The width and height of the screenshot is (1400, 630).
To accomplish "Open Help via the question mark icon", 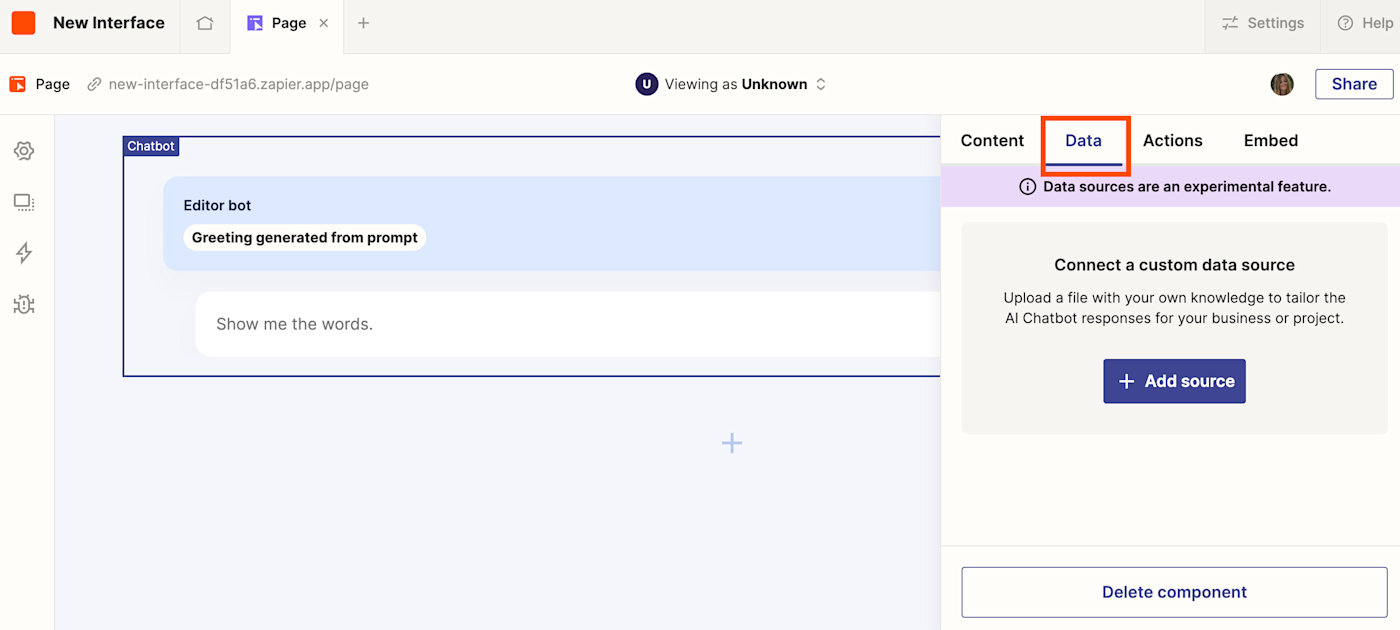I will click(x=1345, y=22).
